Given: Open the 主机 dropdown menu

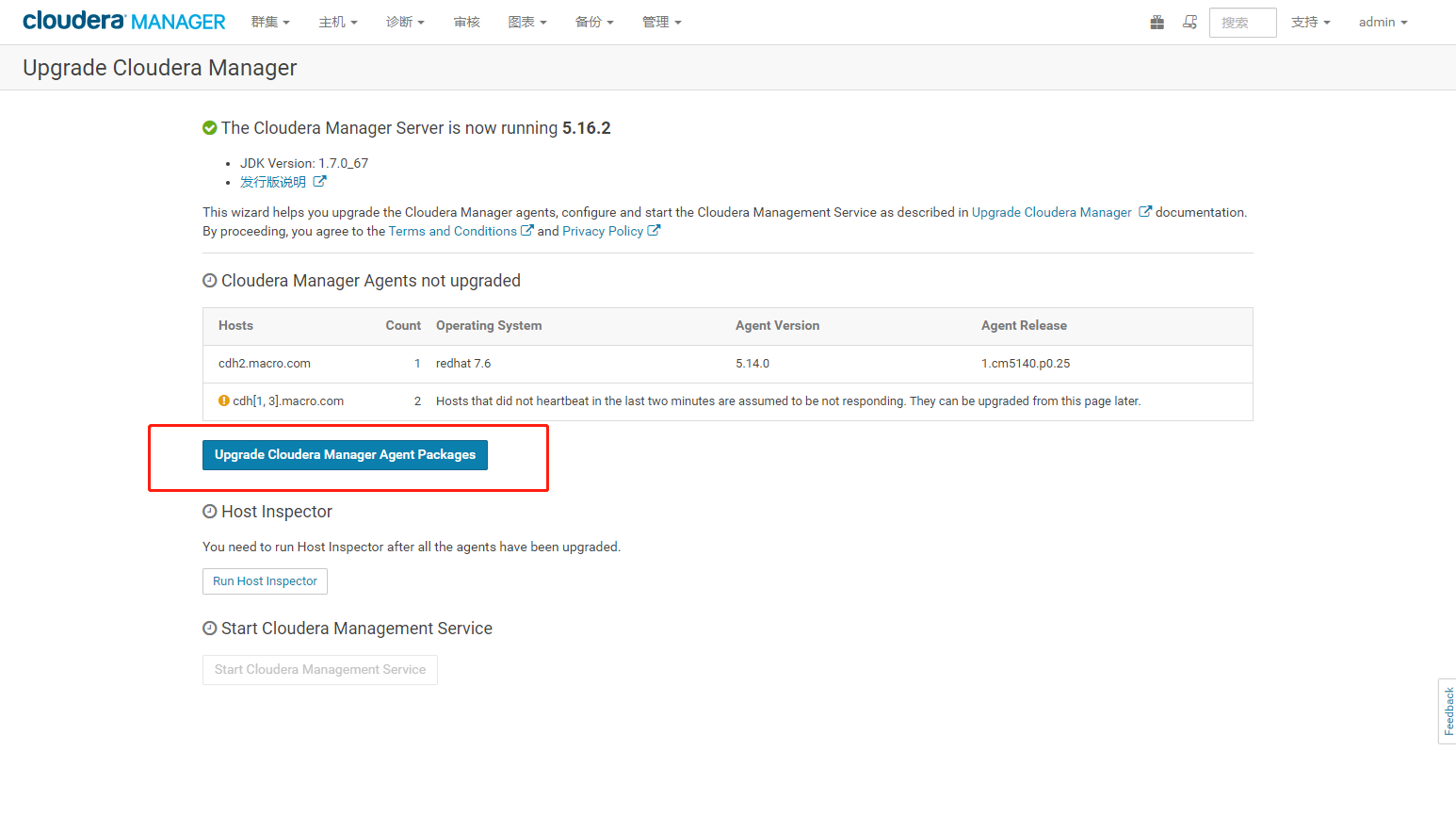Looking at the screenshot, I should [338, 22].
